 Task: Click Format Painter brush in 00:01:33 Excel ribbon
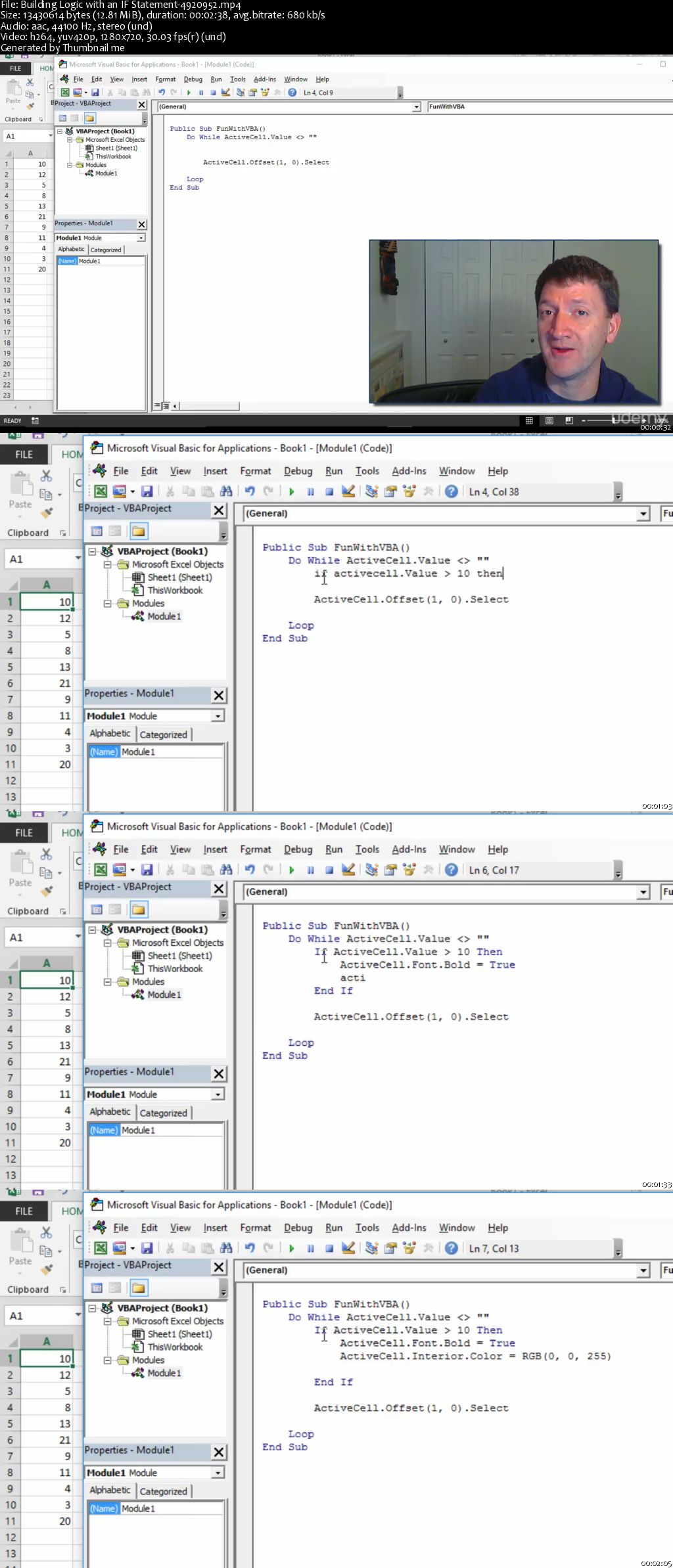pyautogui.click(x=46, y=891)
